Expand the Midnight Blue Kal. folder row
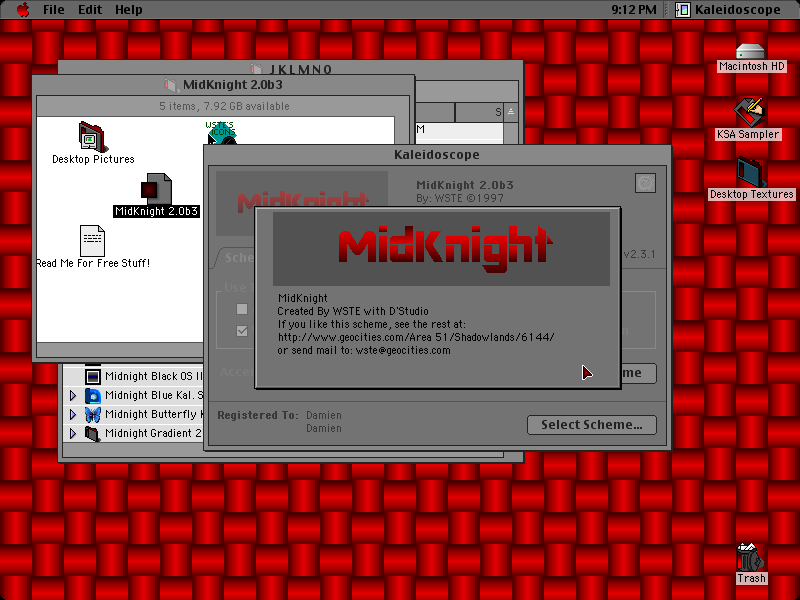800x600 pixels. click(x=72, y=395)
